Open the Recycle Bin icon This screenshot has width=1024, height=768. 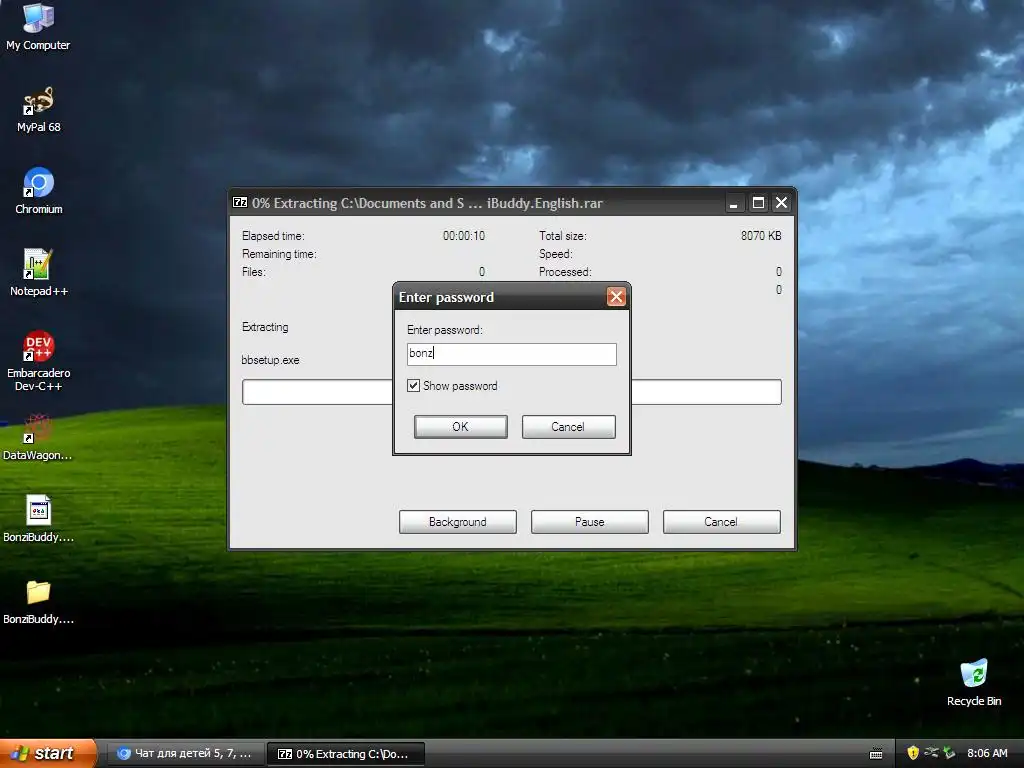974,682
